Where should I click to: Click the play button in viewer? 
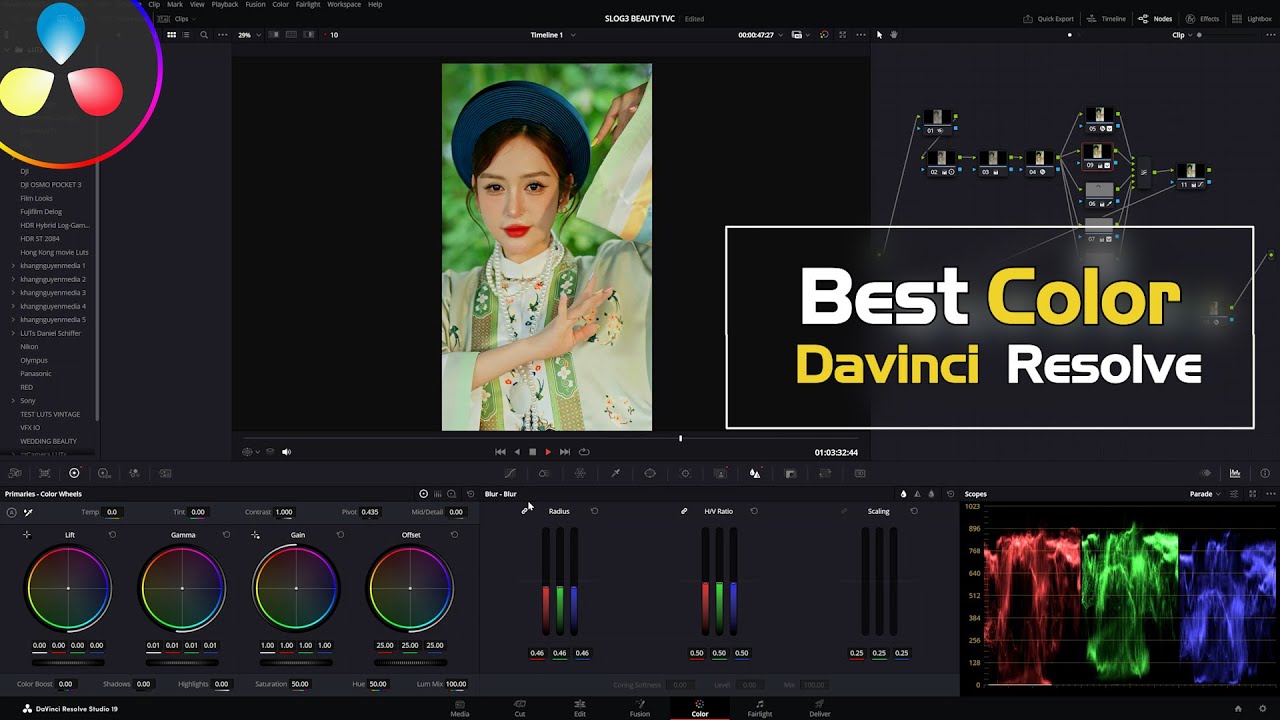pos(547,452)
